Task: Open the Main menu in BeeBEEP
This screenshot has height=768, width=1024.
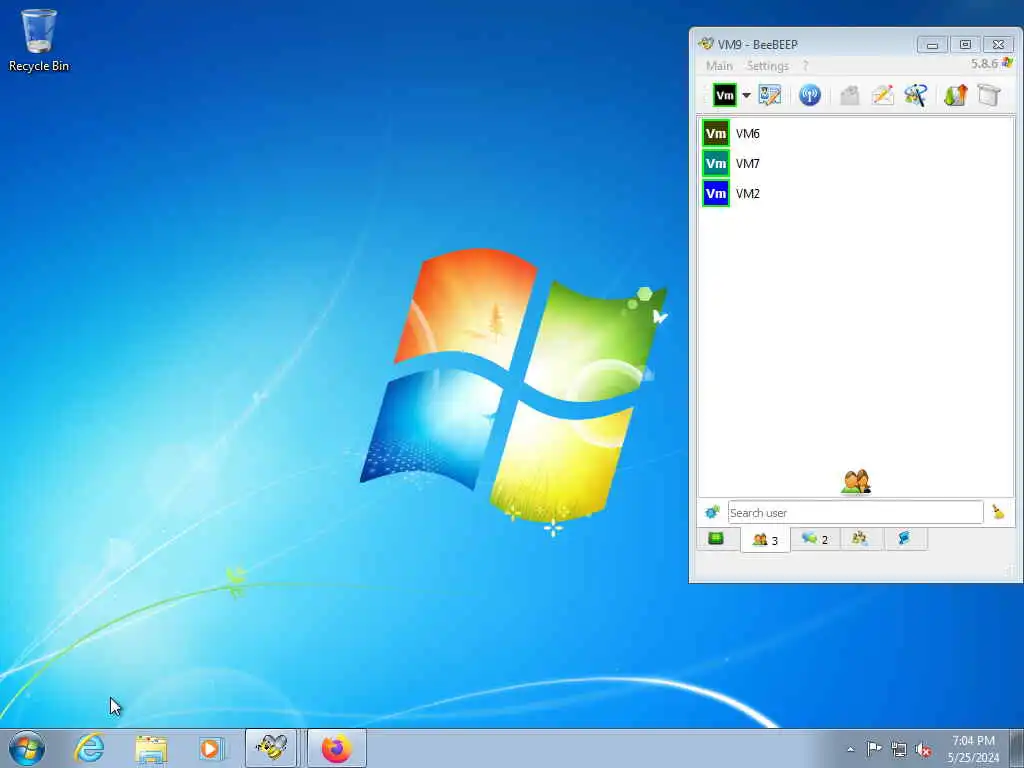Action: coord(719,66)
